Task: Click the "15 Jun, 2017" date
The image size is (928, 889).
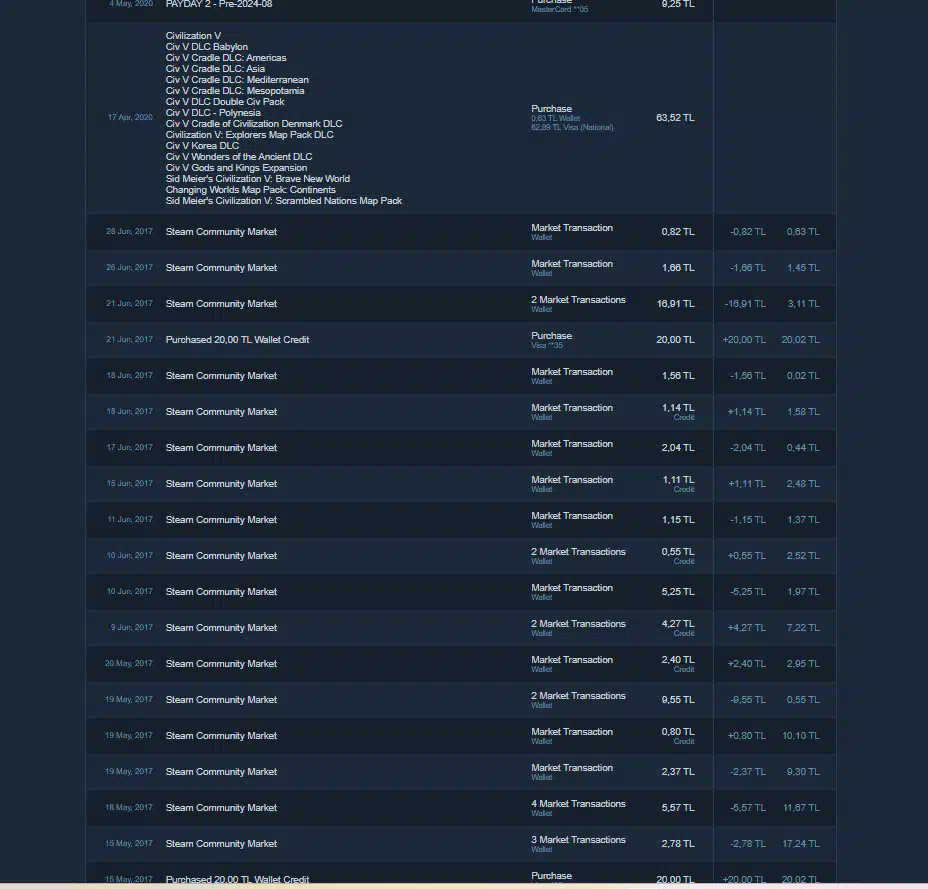Action: click(x=130, y=484)
